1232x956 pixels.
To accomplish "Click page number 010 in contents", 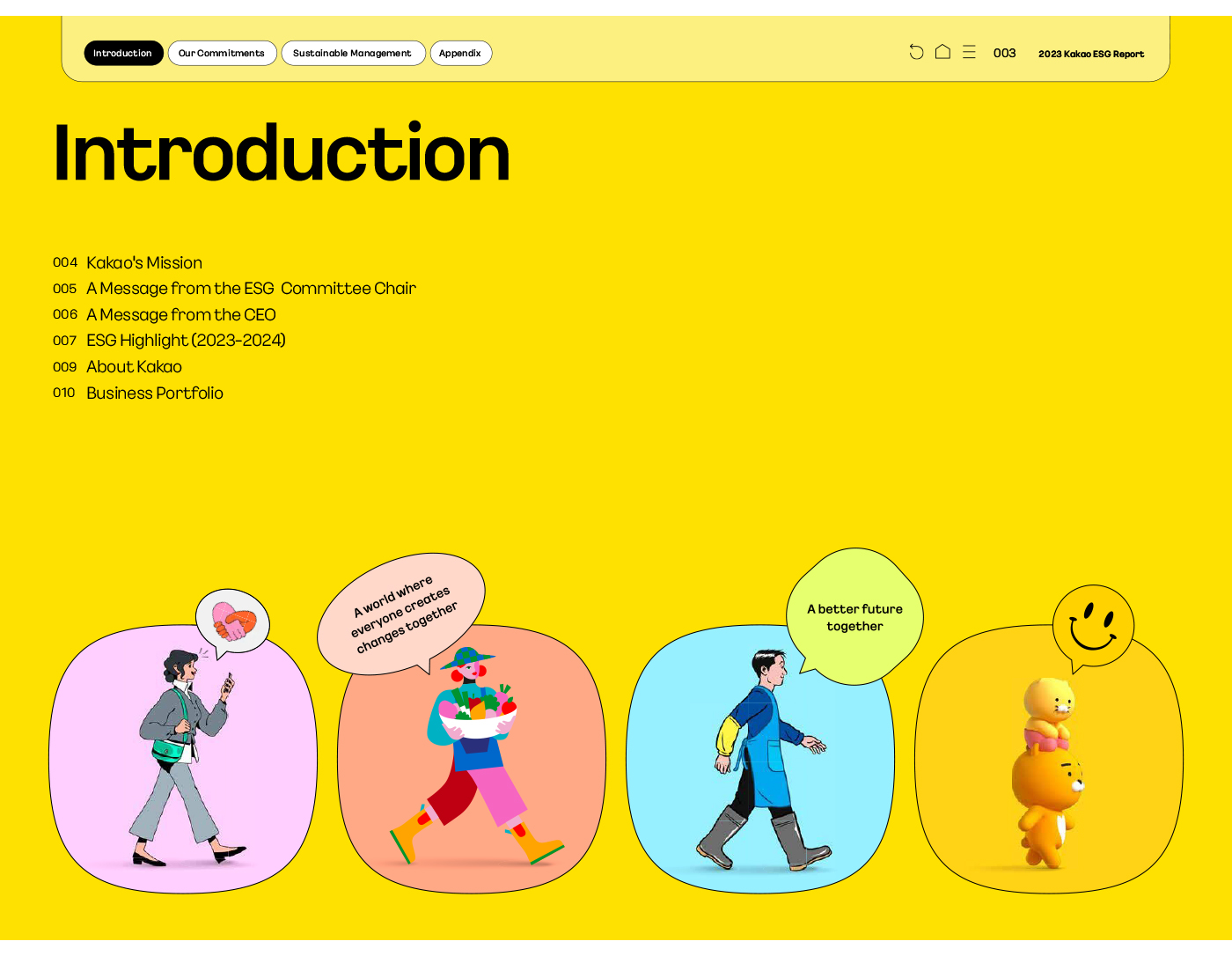I will [x=64, y=393].
